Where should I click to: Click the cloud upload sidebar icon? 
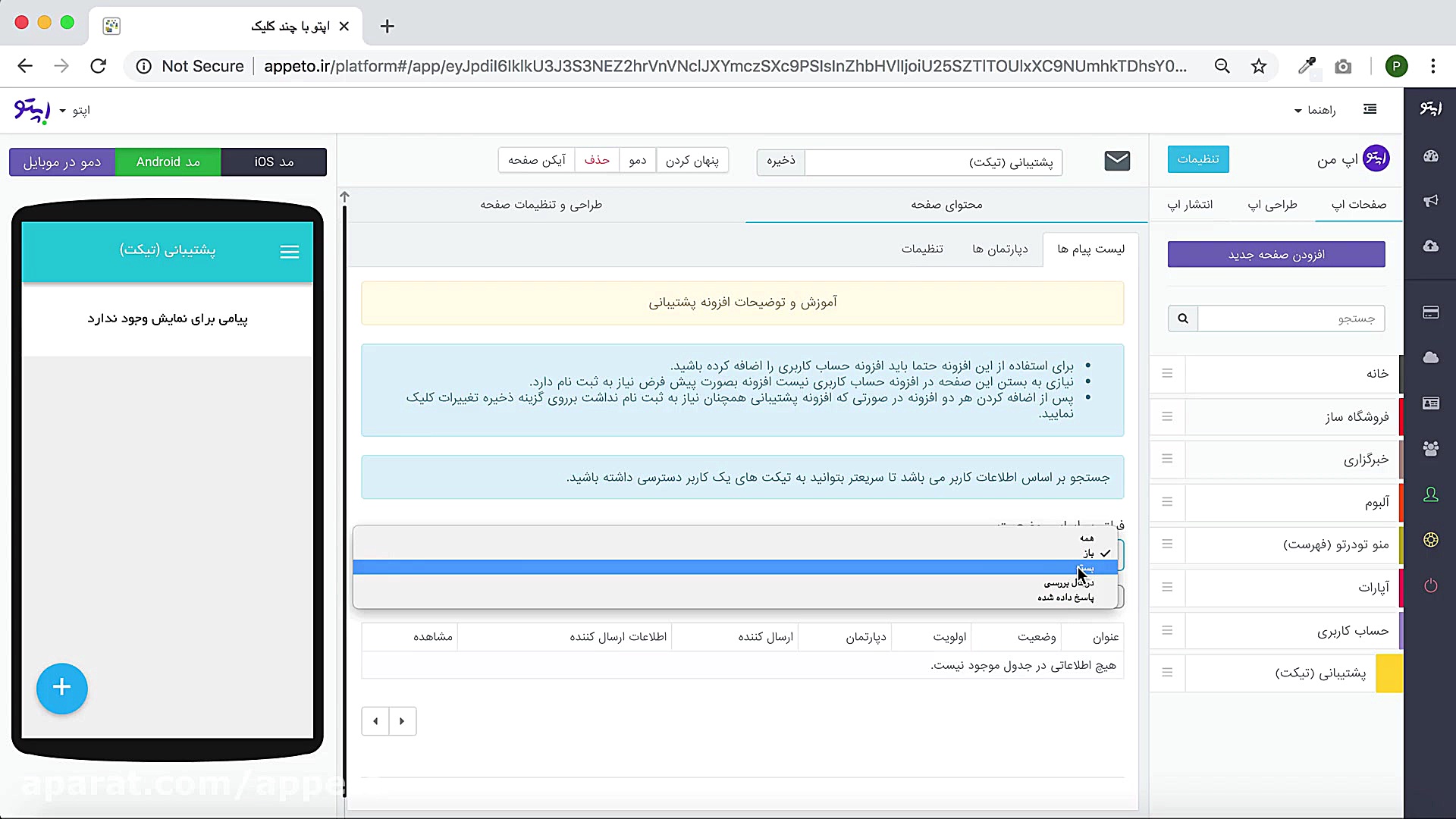tap(1430, 246)
